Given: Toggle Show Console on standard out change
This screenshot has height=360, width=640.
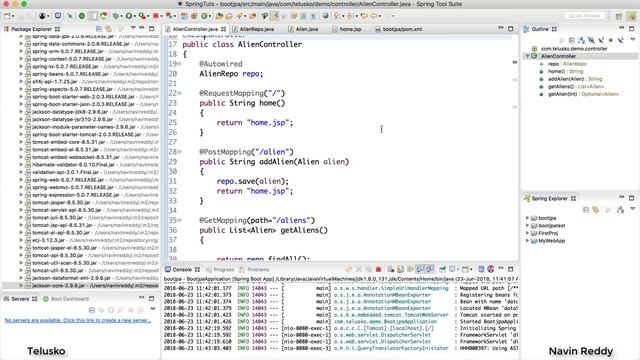Looking at the screenshot, I should pyautogui.click(x=420, y=269).
